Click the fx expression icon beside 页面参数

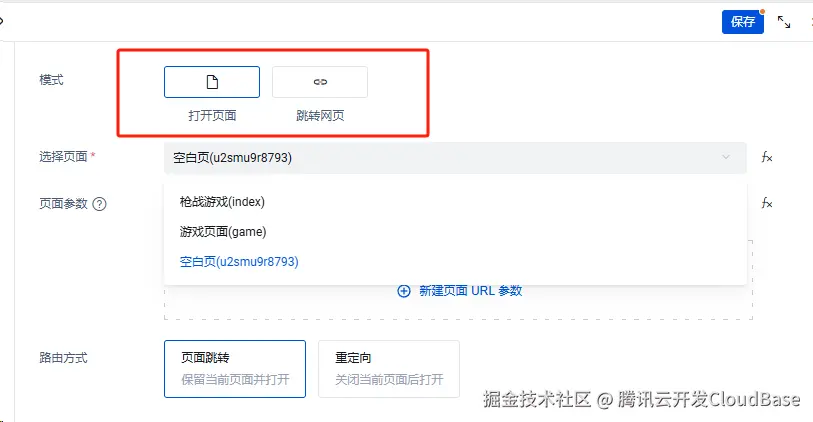(767, 203)
